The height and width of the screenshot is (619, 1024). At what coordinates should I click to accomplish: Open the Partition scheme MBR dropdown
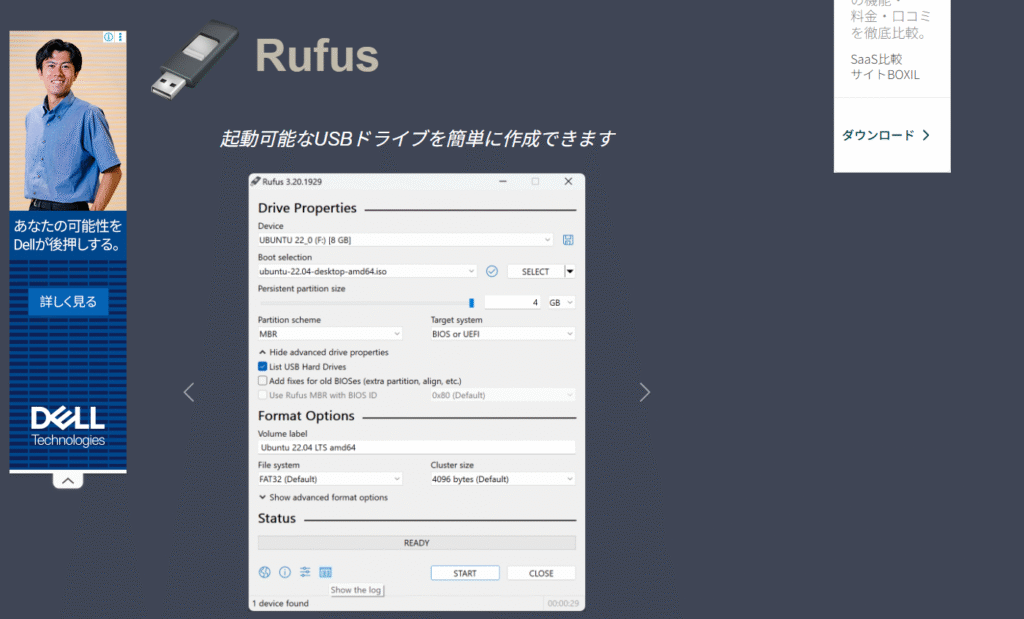click(x=330, y=334)
